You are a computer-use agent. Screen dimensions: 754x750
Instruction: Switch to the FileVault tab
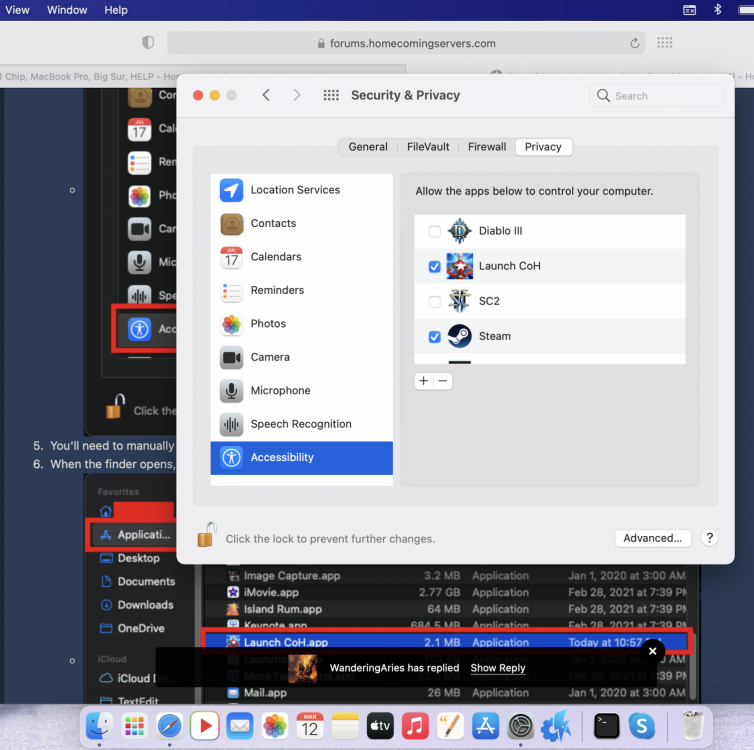coord(427,147)
